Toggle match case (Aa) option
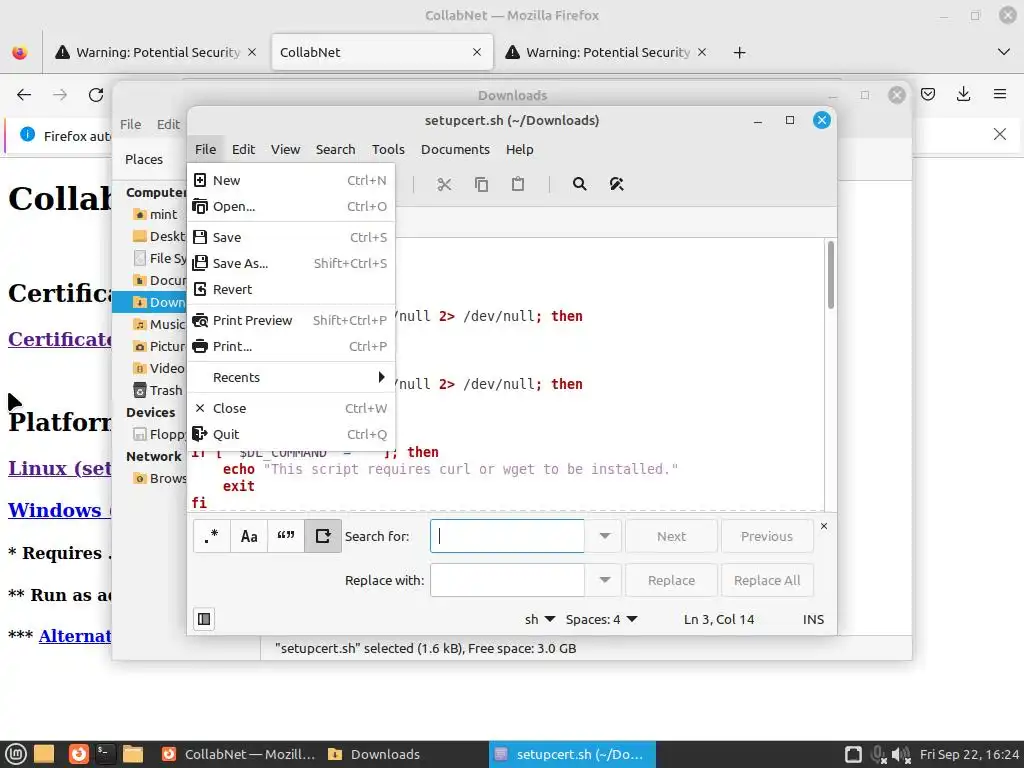This screenshot has height=768, width=1024. [249, 536]
